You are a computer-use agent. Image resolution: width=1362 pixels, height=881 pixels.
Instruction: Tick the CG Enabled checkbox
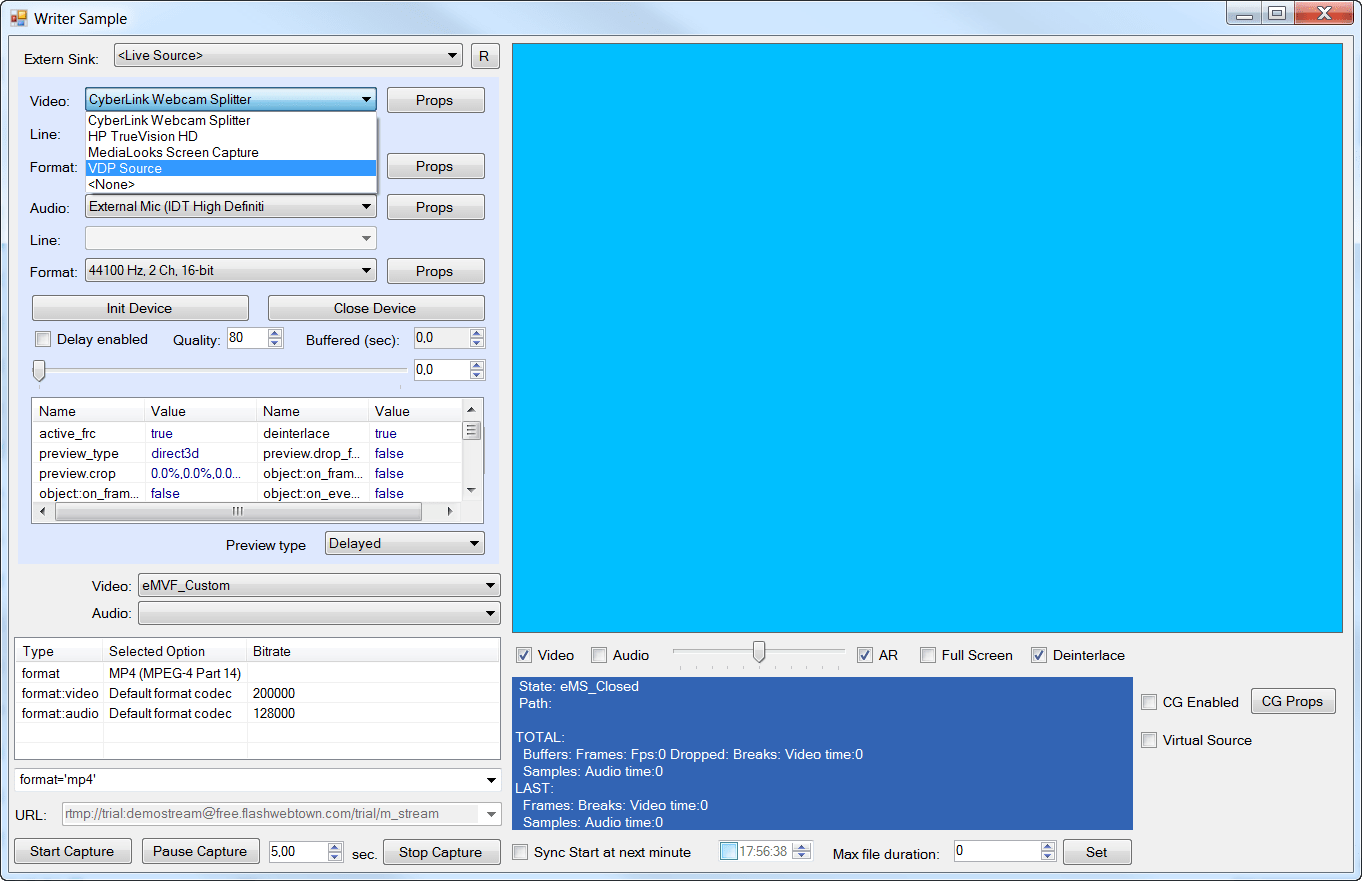pyautogui.click(x=1150, y=702)
